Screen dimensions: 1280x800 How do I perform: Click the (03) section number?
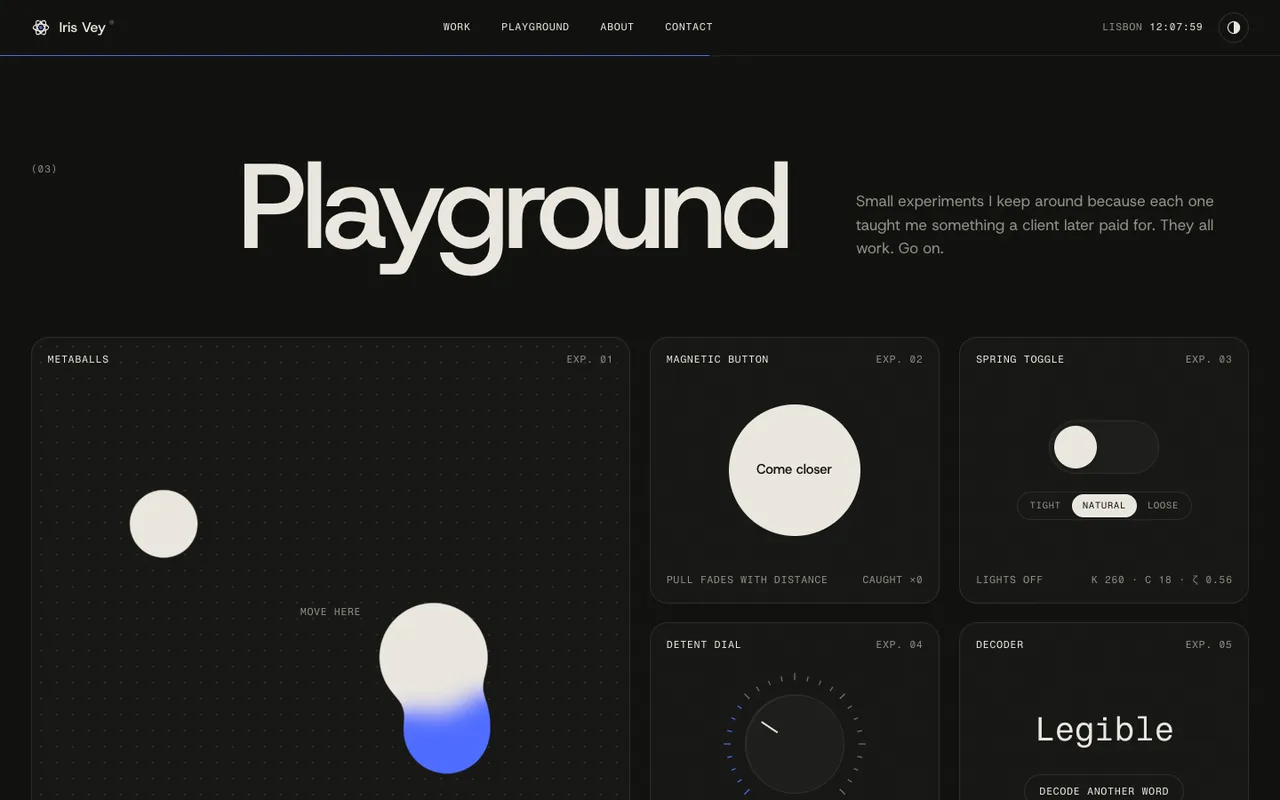click(44, 169)
